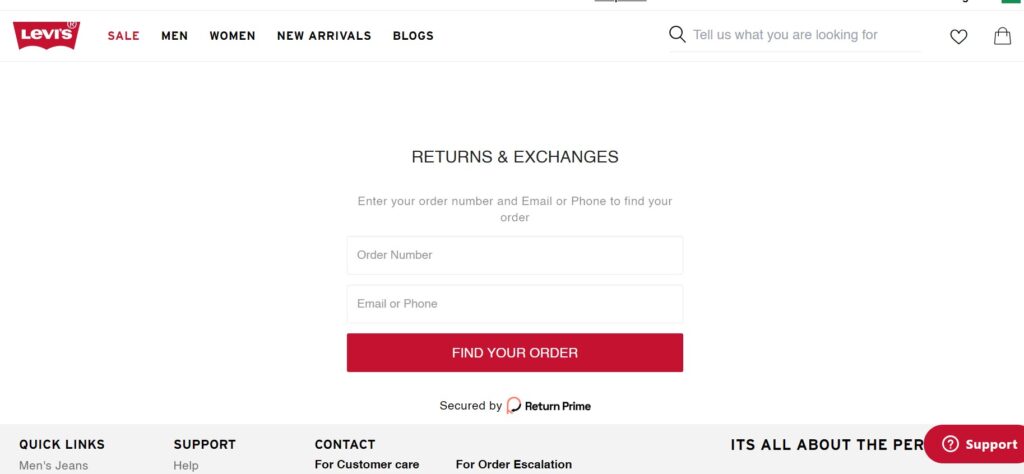Click the Levi's logo icon

(46, 35)
